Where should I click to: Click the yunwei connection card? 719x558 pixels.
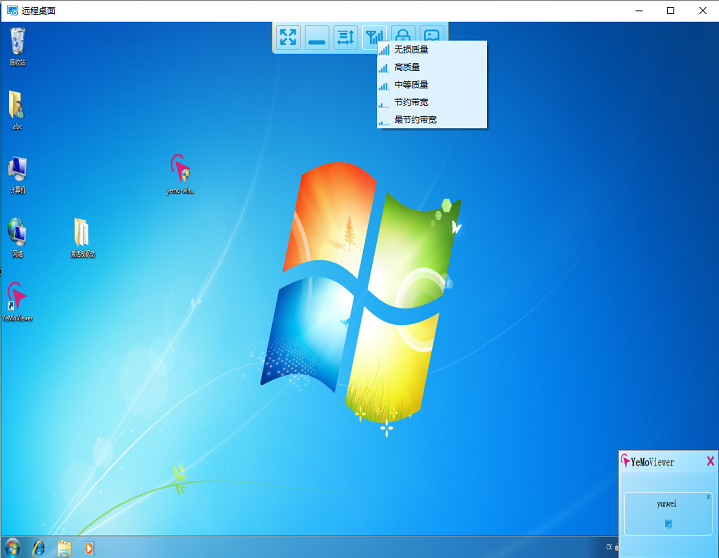pyautogui.click(x=668, y=514)
